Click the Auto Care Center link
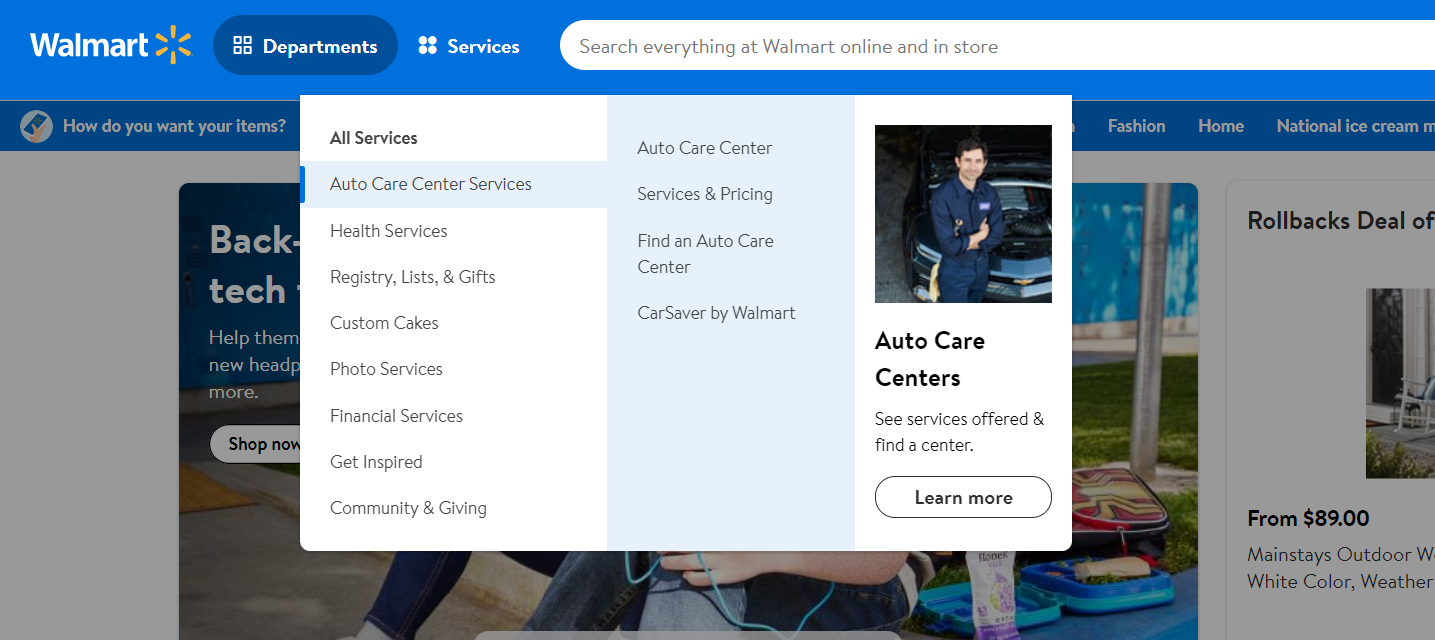1435x640 pixels. point(705,148)
